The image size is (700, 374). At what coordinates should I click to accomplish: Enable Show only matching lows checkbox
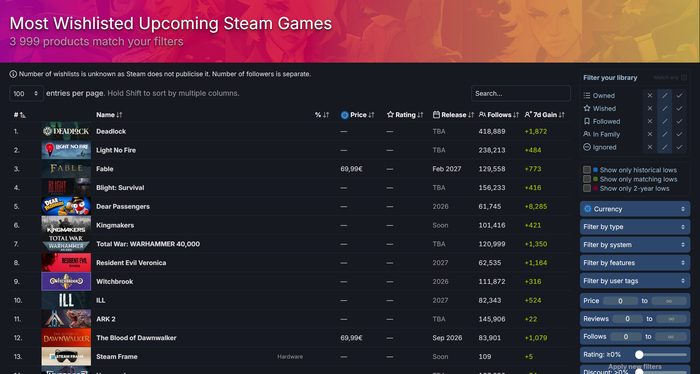coord(587,179)
